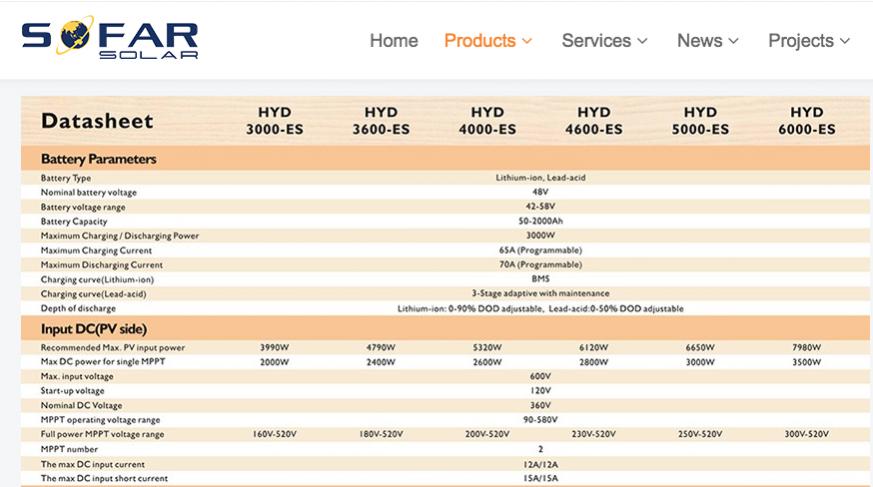This screenshot has height=487, width=873.
Task: Click the 2000W value
Action: (x=274, y=362)
